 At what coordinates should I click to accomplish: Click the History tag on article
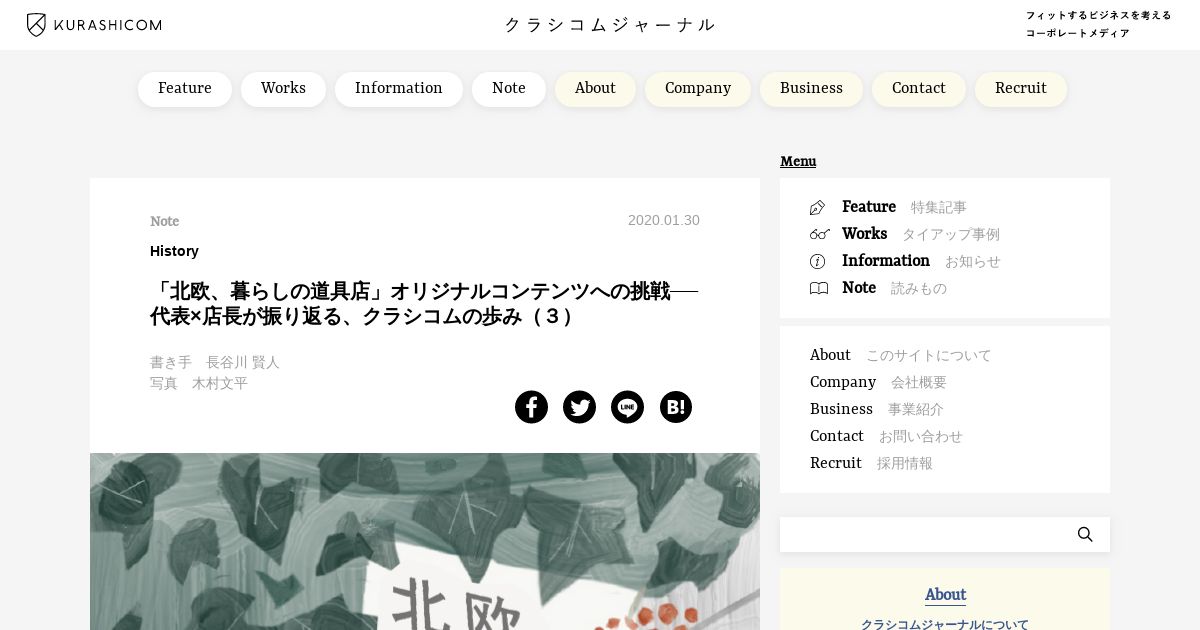point(174,251)
